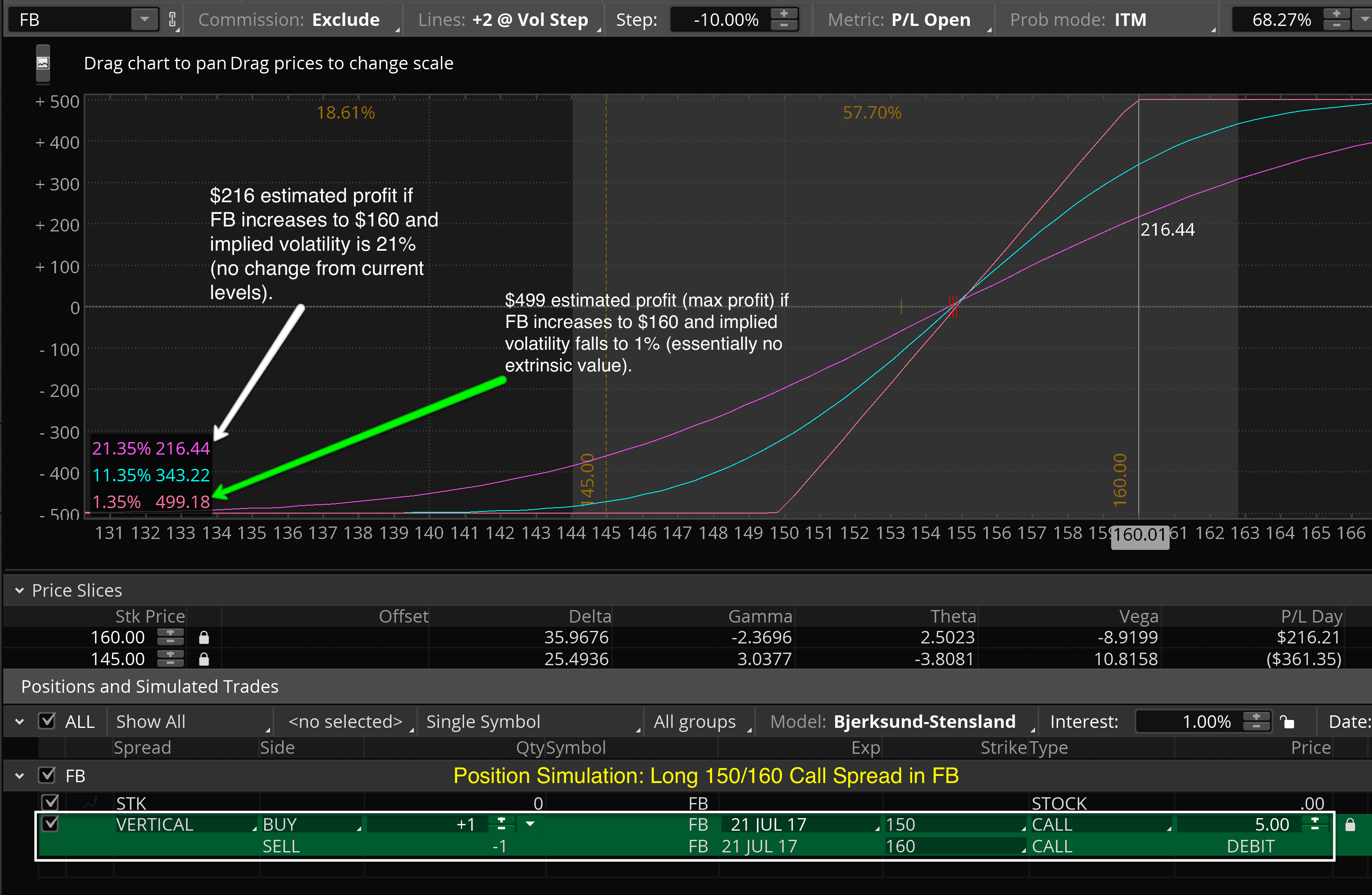Click the 68.27% probability field

(x=1281, y=20)
